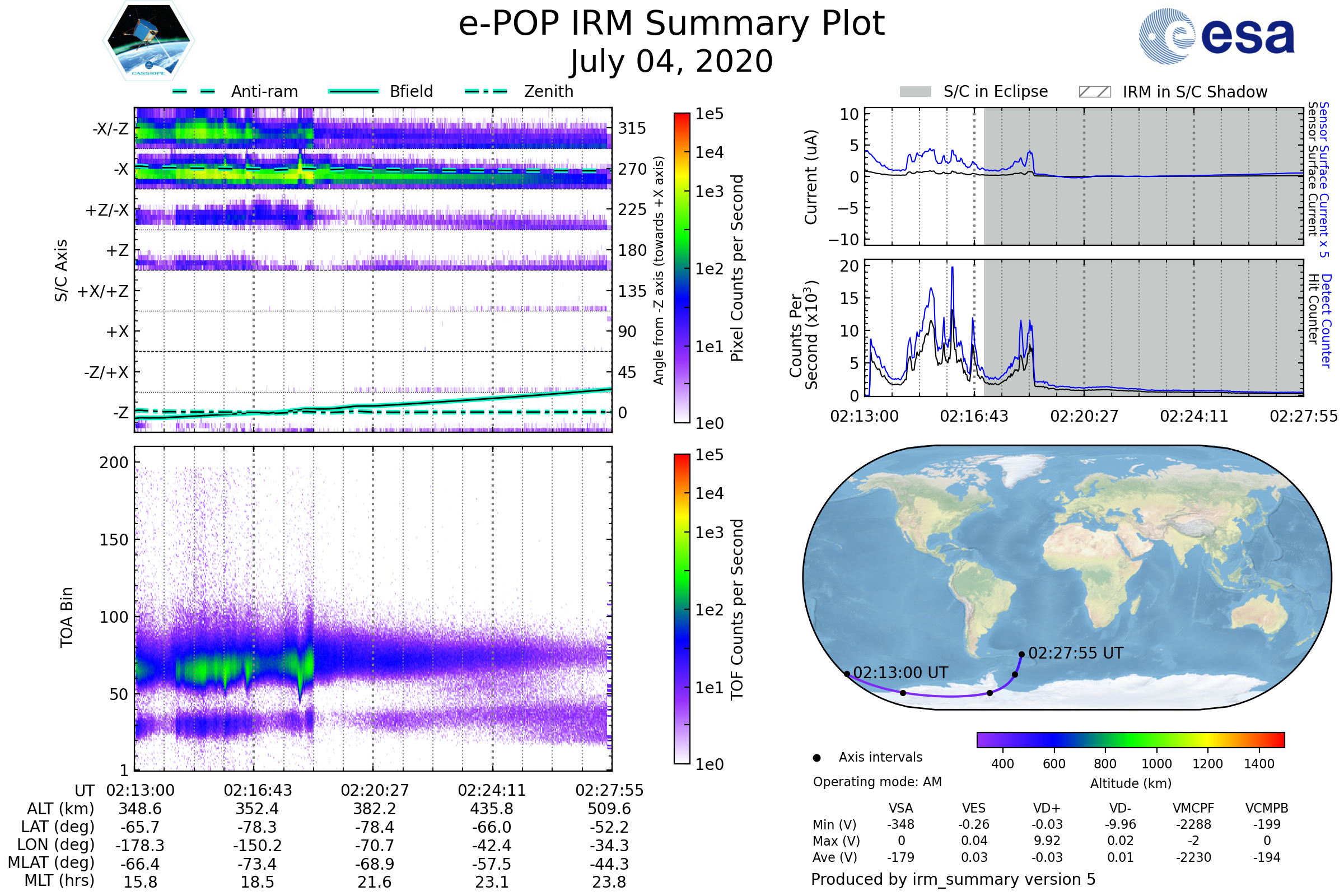Click the IRM in S/C Shadow hatched swatch
This screenshot has height=896, width=1344.
click(1094, 92)
